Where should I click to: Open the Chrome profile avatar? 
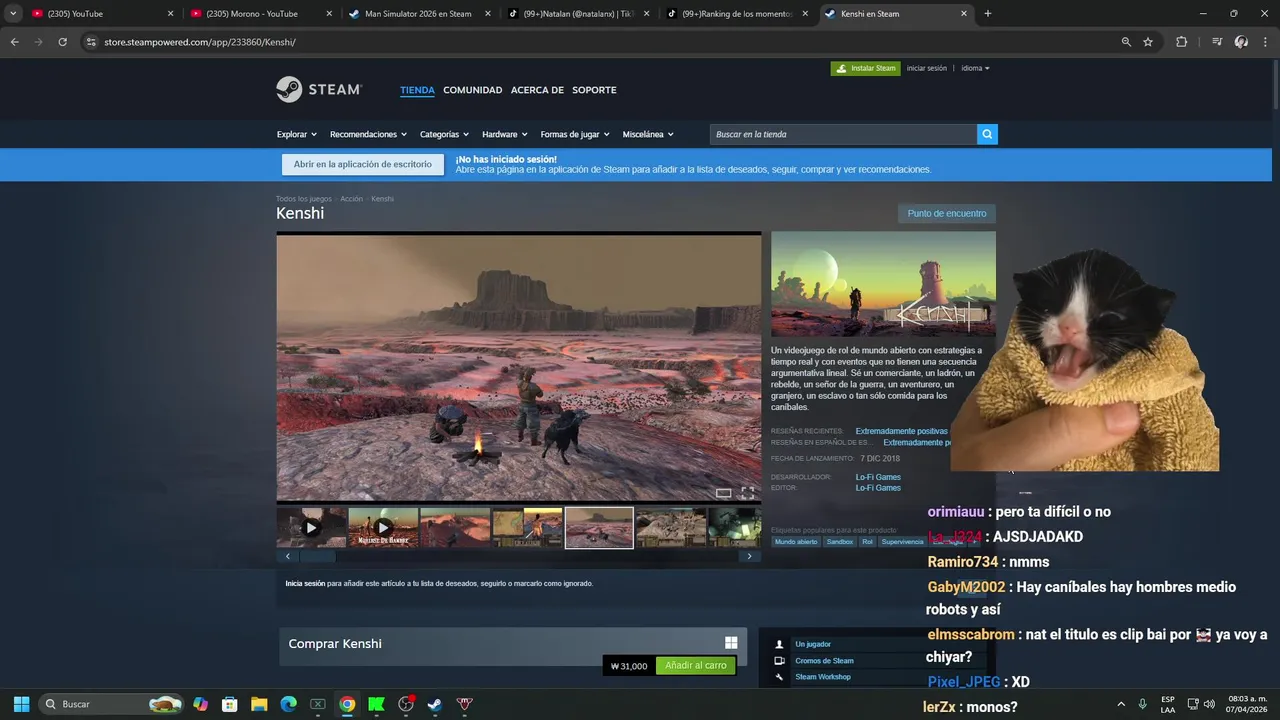click(1241, 42)
